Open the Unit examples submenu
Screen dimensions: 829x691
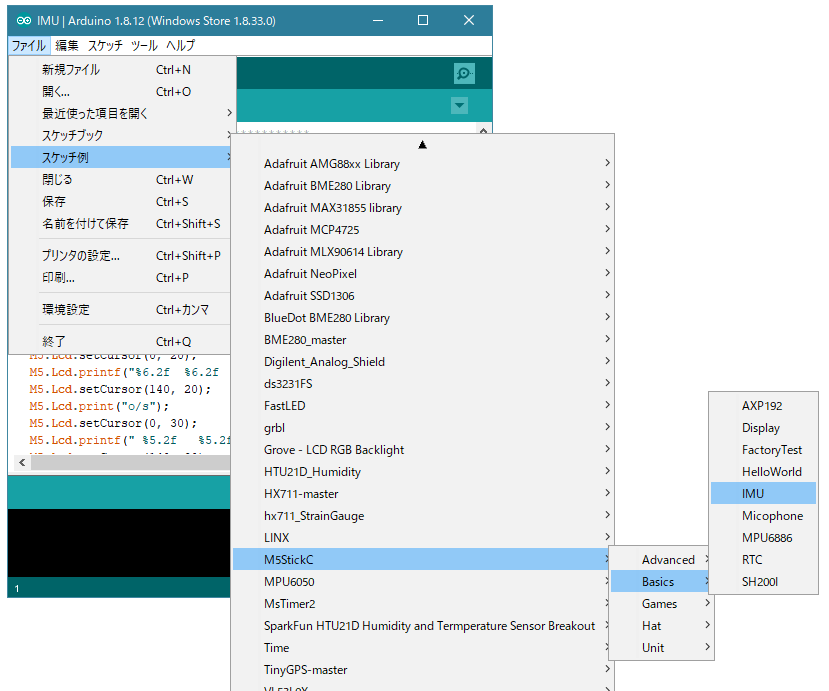tap(661, 648)
